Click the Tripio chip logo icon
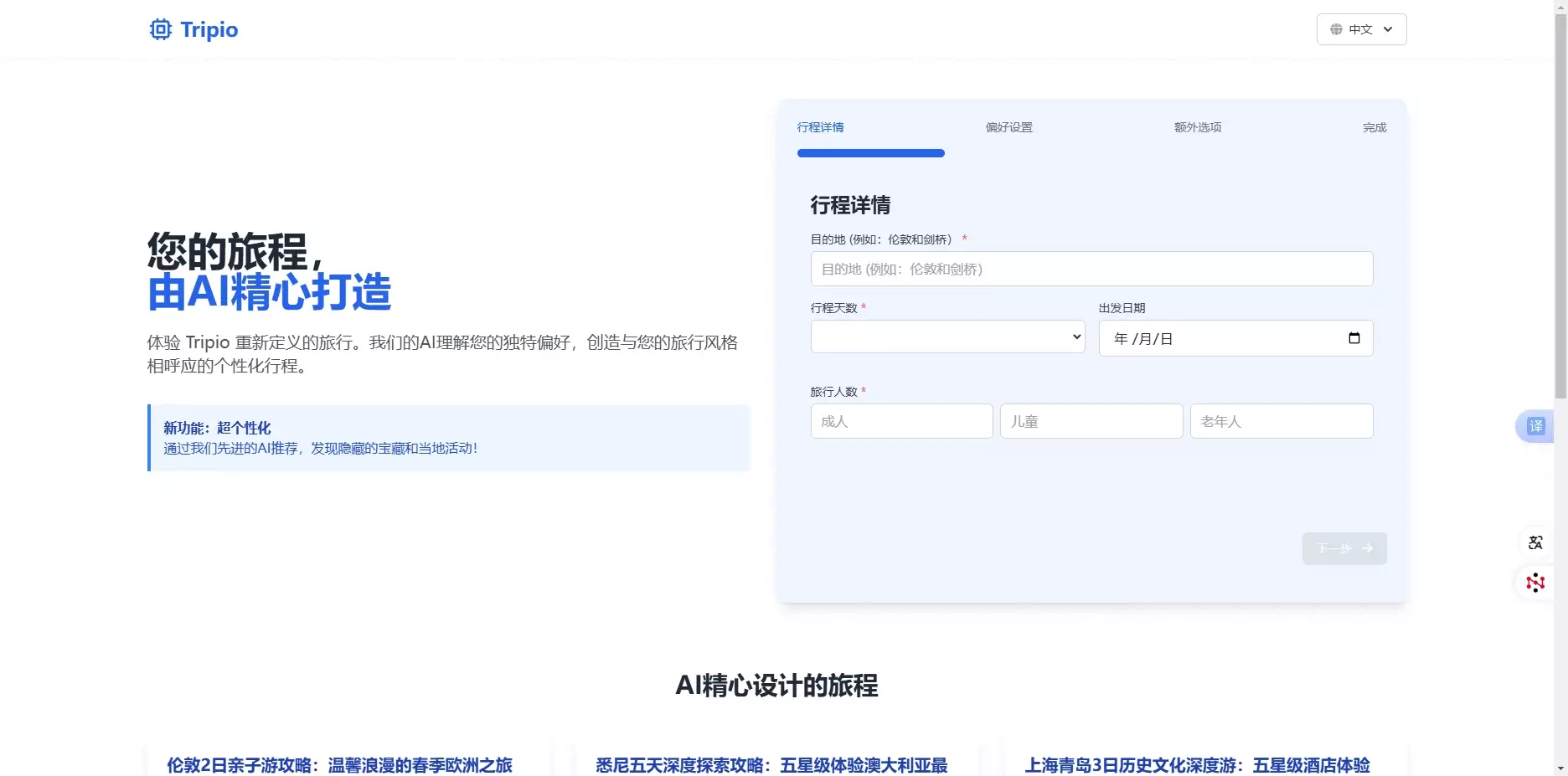The height and width of the screenshot is (776, 1568). pos(160,29)
